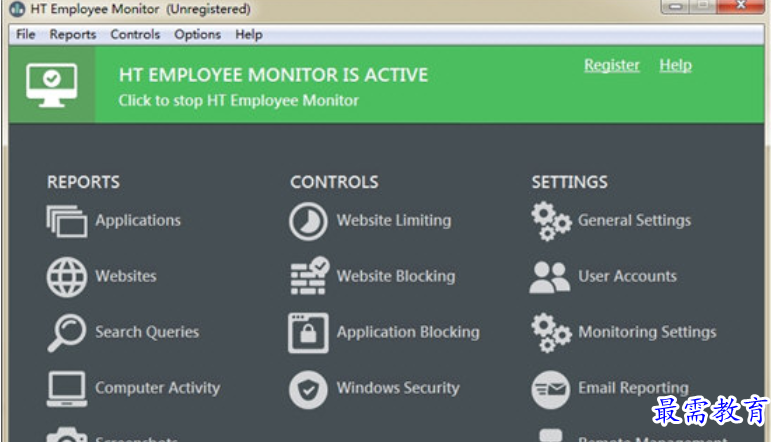This screenshot has width=776, height=442.
Task: Open the Applications report icon
Action: (x=67, y=221)
